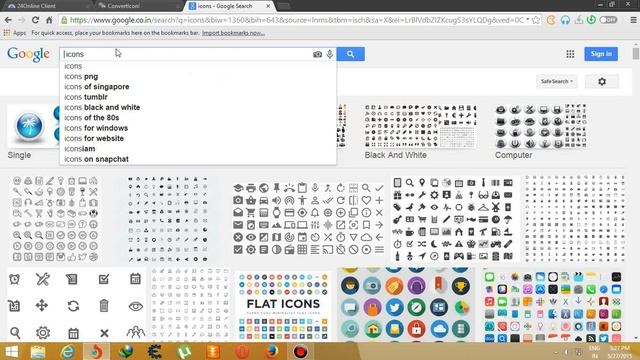Switch to the ConvertIcon tab
Image resolution: width=640 pixels, height=360 pixels.
pyautogui.click(x=137, y=6)
